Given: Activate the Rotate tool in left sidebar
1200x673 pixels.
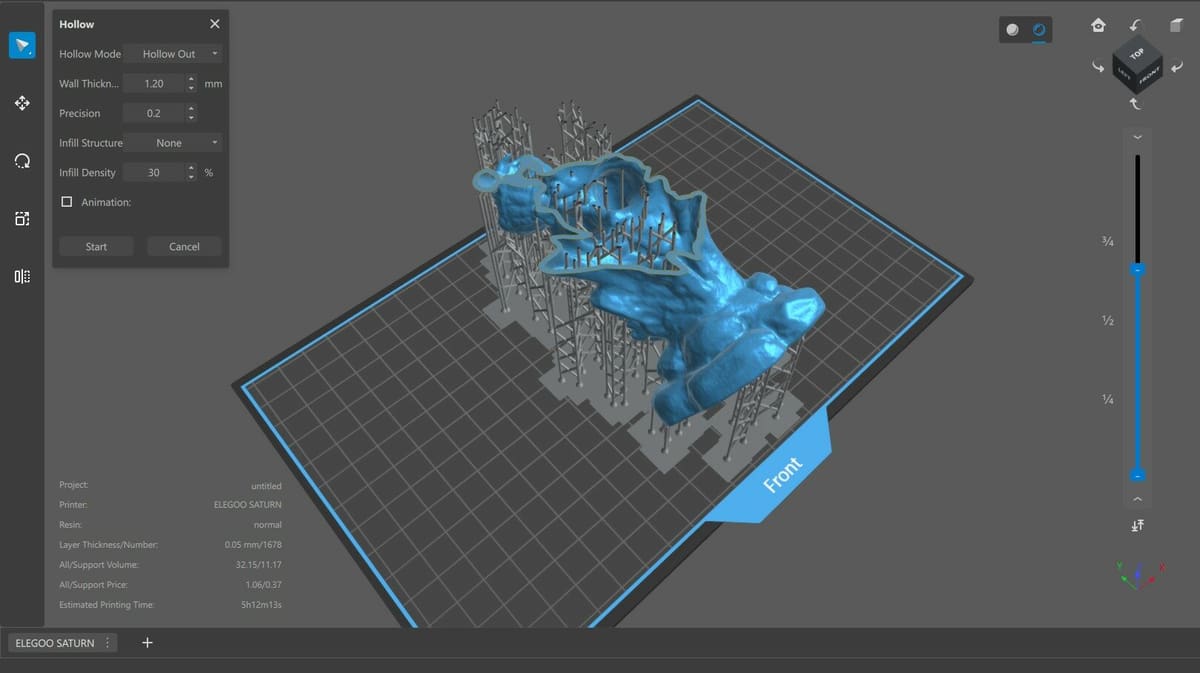Looking at the screenshot, I should pos(22,161).
